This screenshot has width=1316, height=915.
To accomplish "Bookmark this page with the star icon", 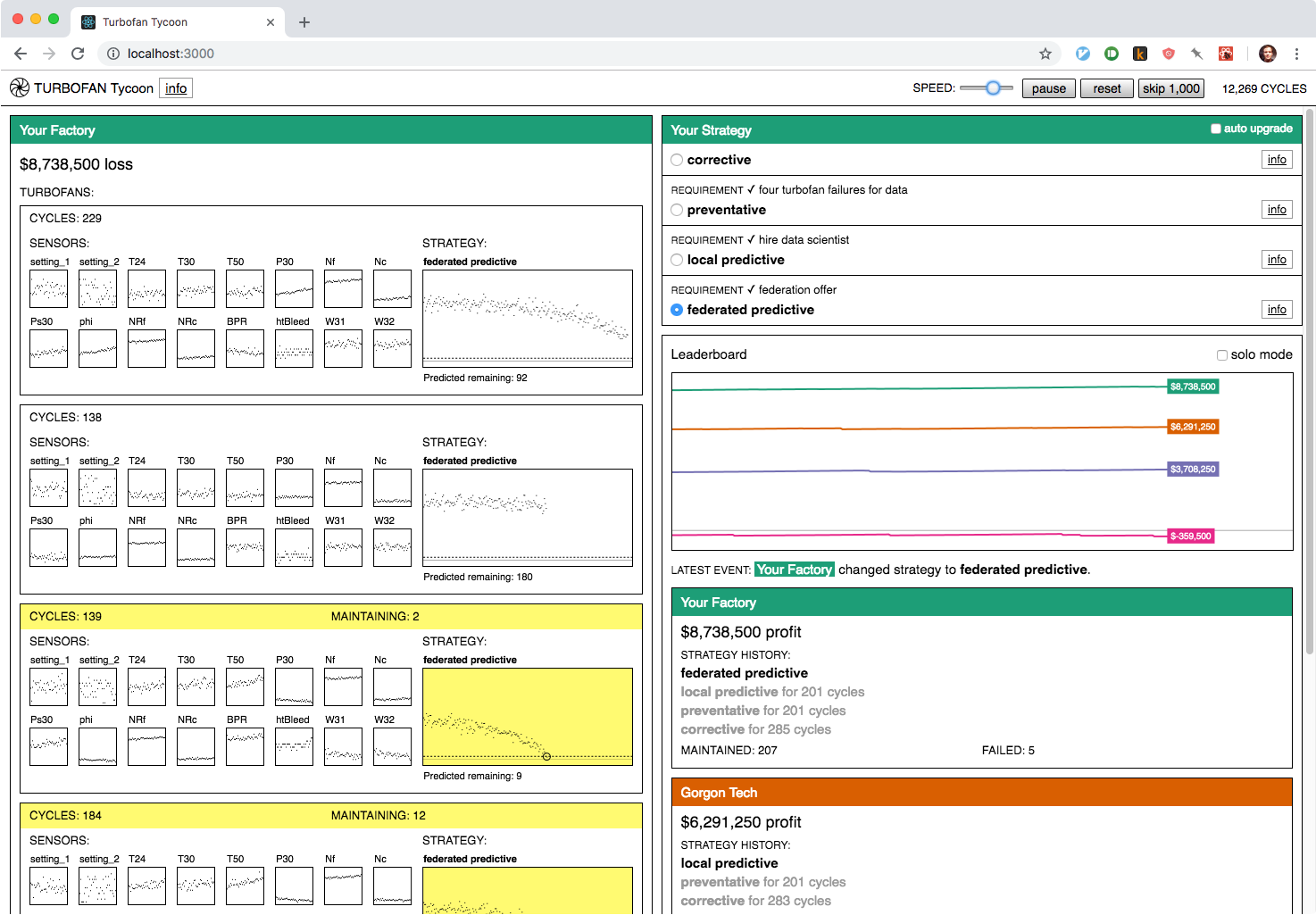I will point(1045,54).
